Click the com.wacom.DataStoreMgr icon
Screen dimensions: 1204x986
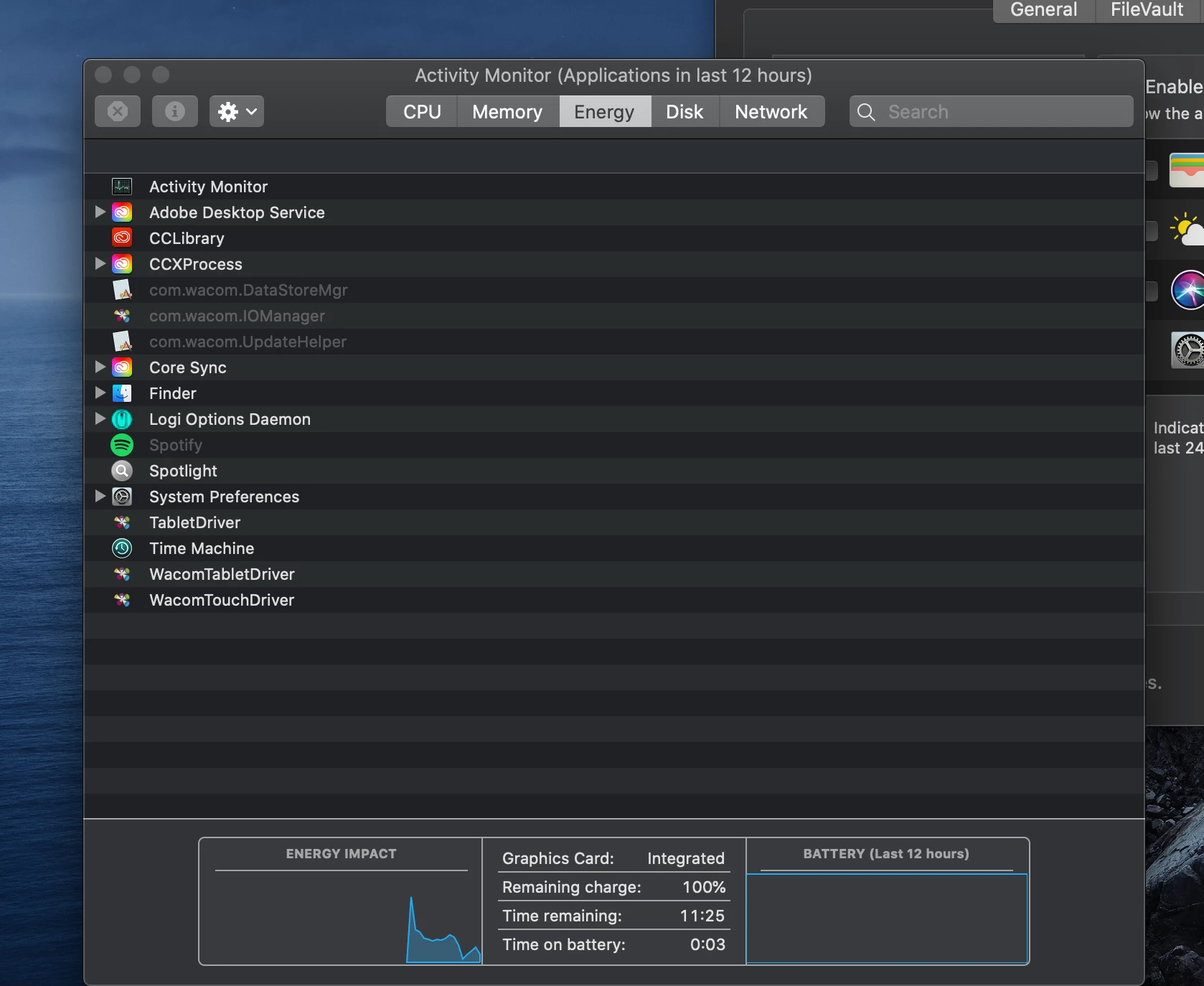point(122,290)
